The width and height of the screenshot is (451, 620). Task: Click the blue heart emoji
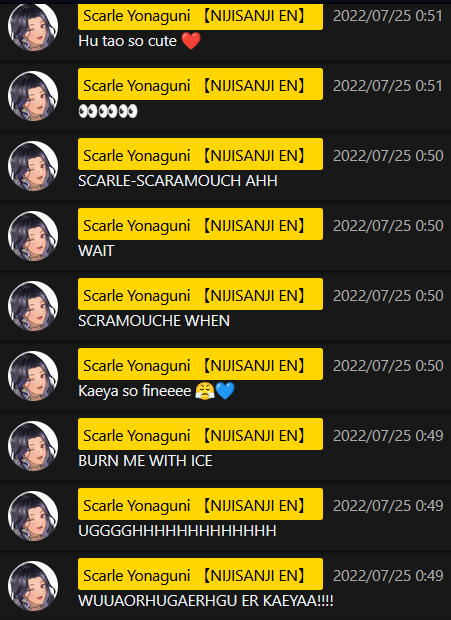coord(226,391)
